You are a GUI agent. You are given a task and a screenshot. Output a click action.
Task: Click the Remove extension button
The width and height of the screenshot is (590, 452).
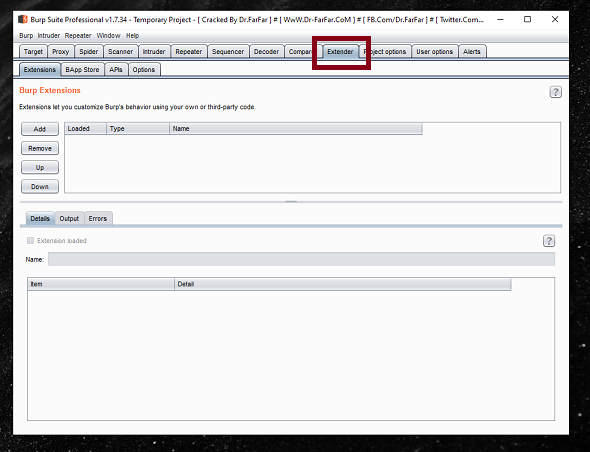pos(40,148)
